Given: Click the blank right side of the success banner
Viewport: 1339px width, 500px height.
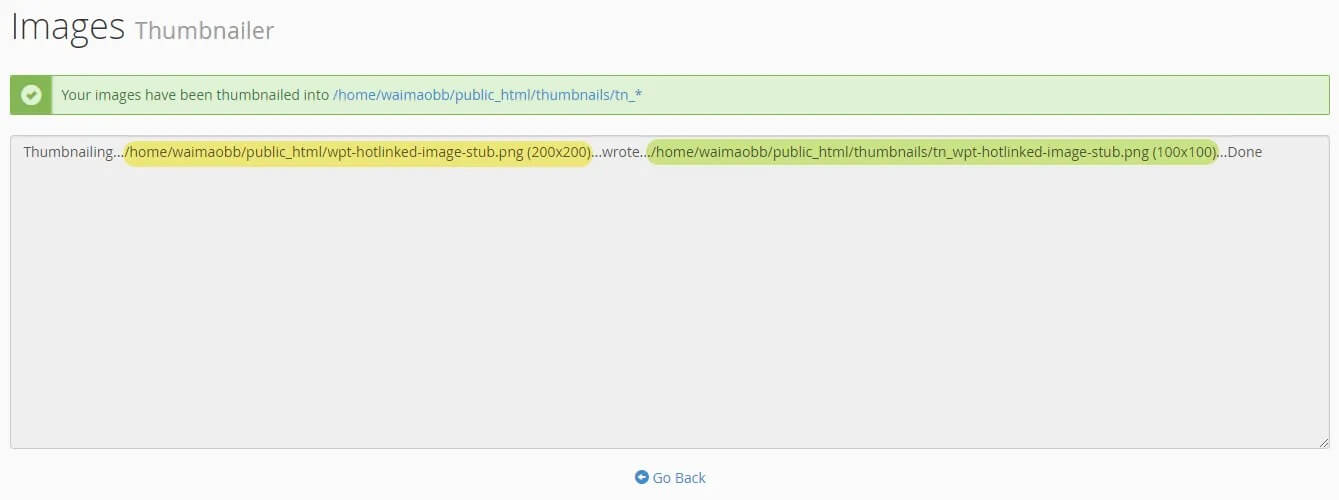Looking at the screenshot, I should [1000, 95].
